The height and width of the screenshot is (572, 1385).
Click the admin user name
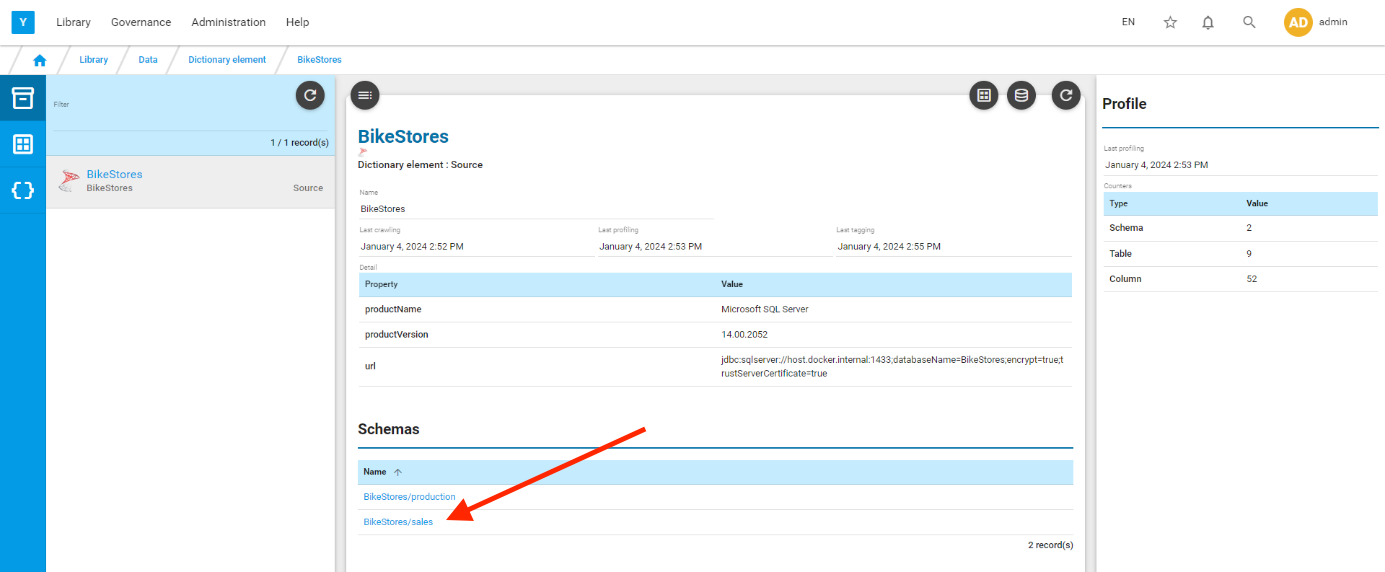[1333, 22]
